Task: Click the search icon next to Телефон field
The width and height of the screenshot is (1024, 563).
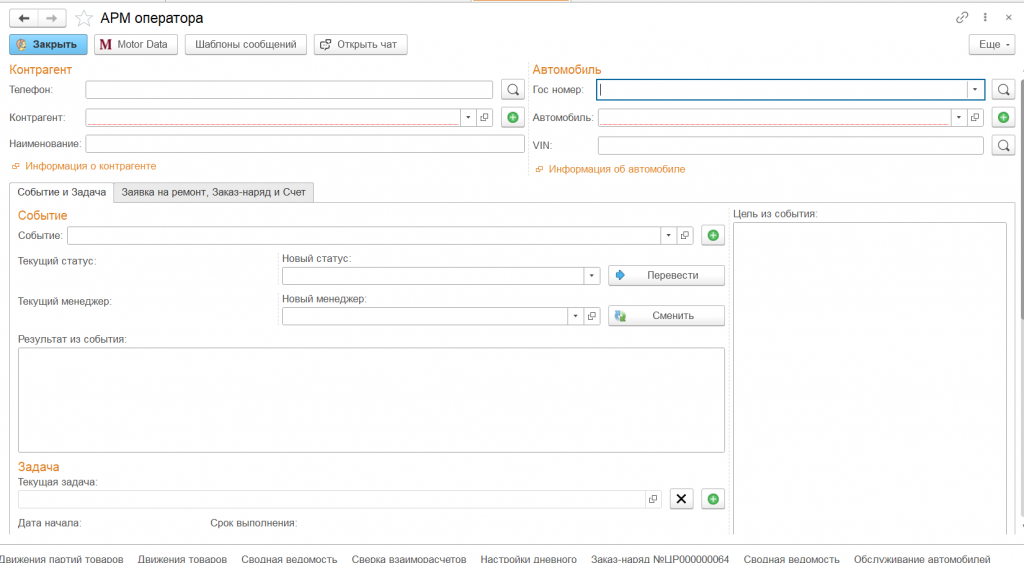Action: point(513,90)
